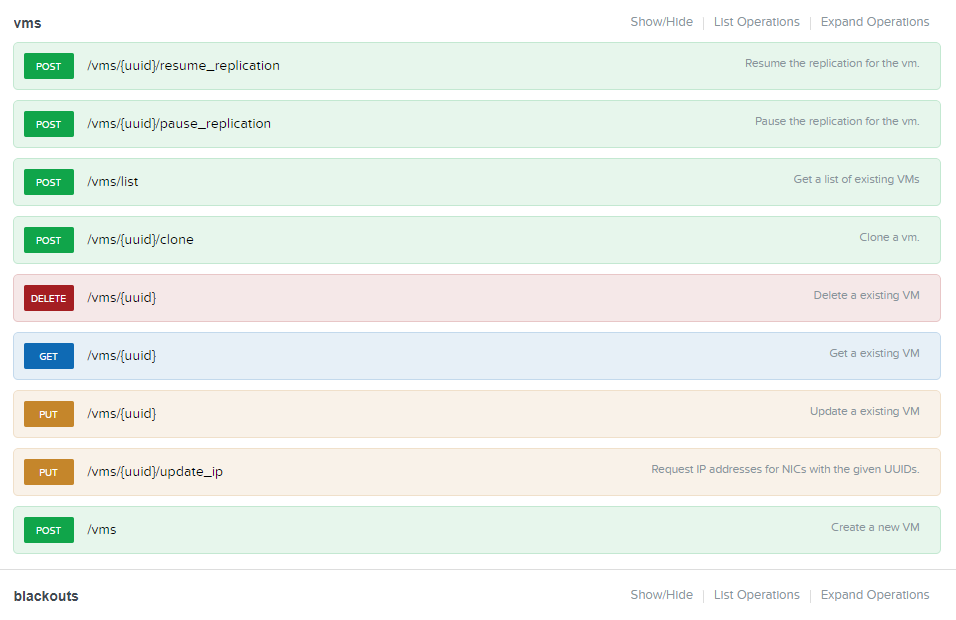Open /vms/{uuid}/update_ip path
This screenshot has height=620, width=956.
point(155,471)
